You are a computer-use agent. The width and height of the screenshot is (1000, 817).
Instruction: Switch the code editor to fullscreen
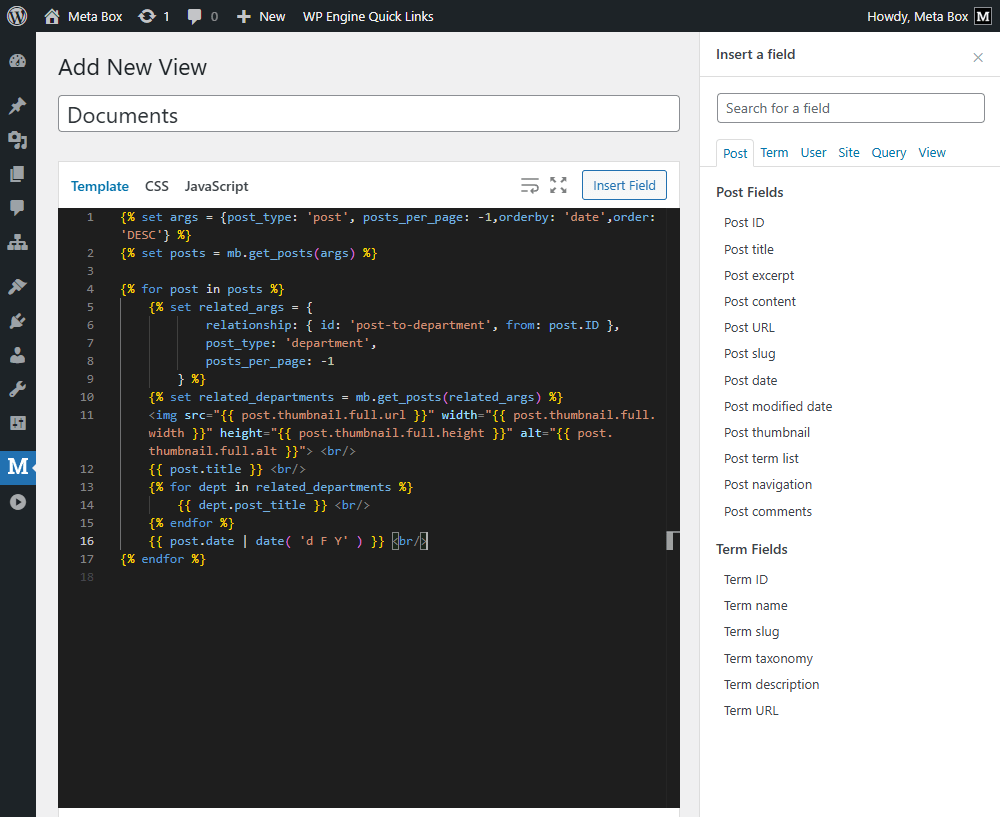pos(558,185)
